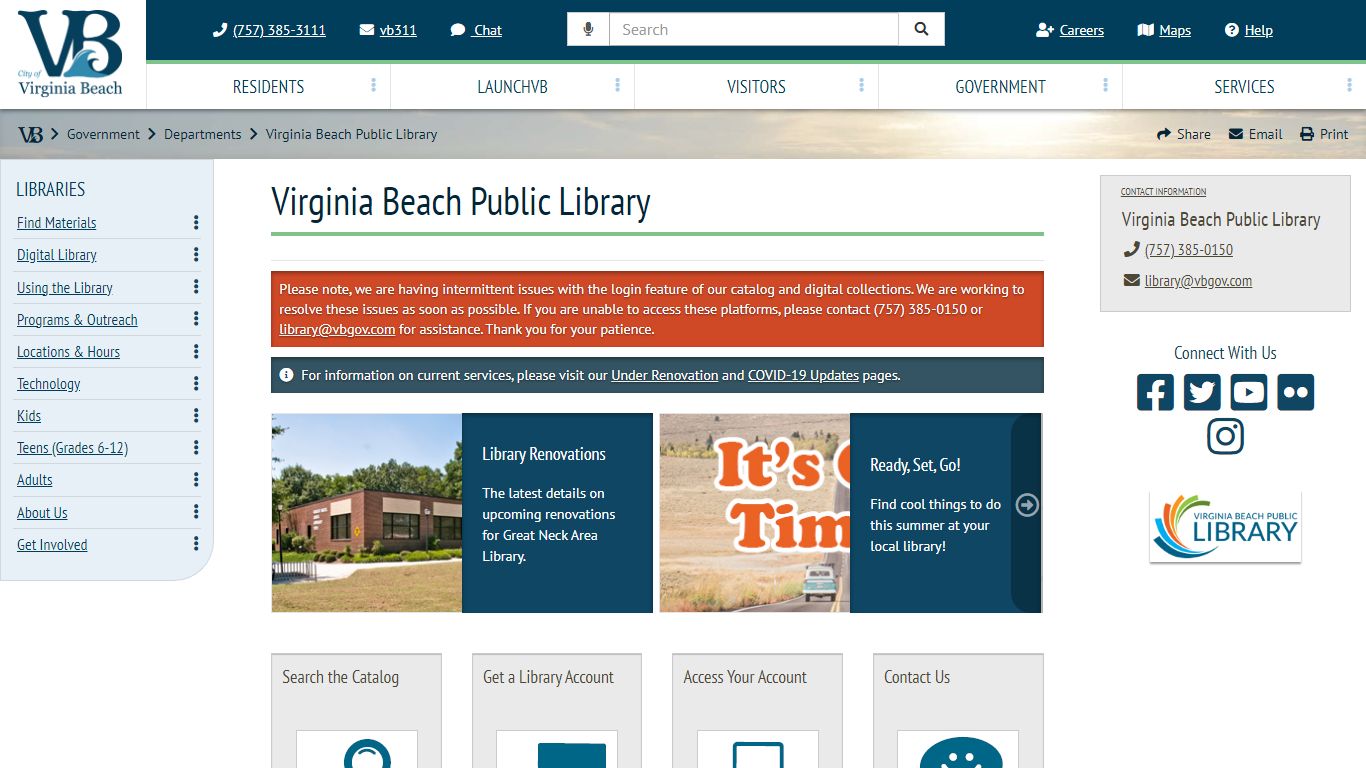
Task: Open the GOVERNMENT main menu
Action: coord(1000,87)
